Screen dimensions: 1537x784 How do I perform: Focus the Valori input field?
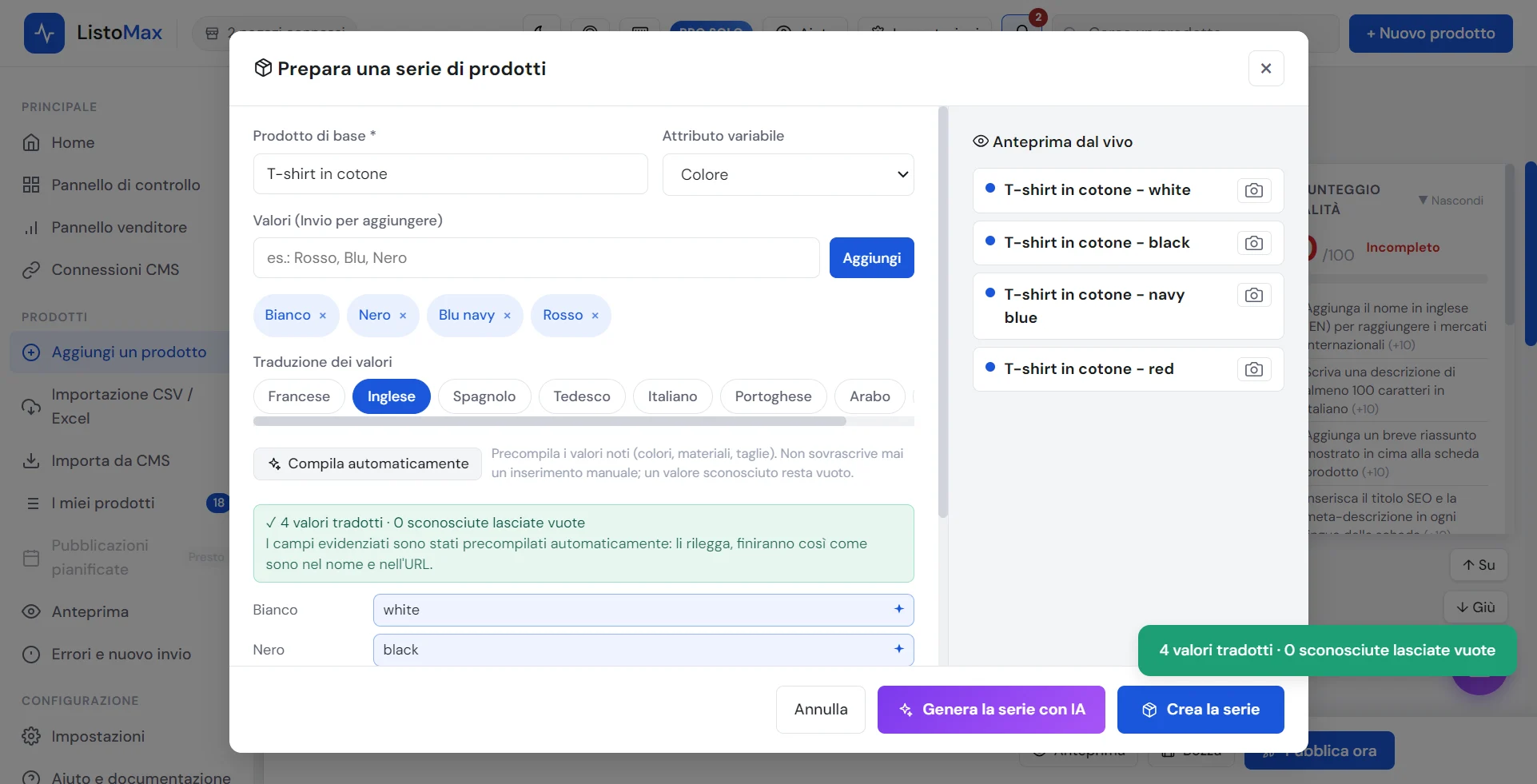(536, 258)
